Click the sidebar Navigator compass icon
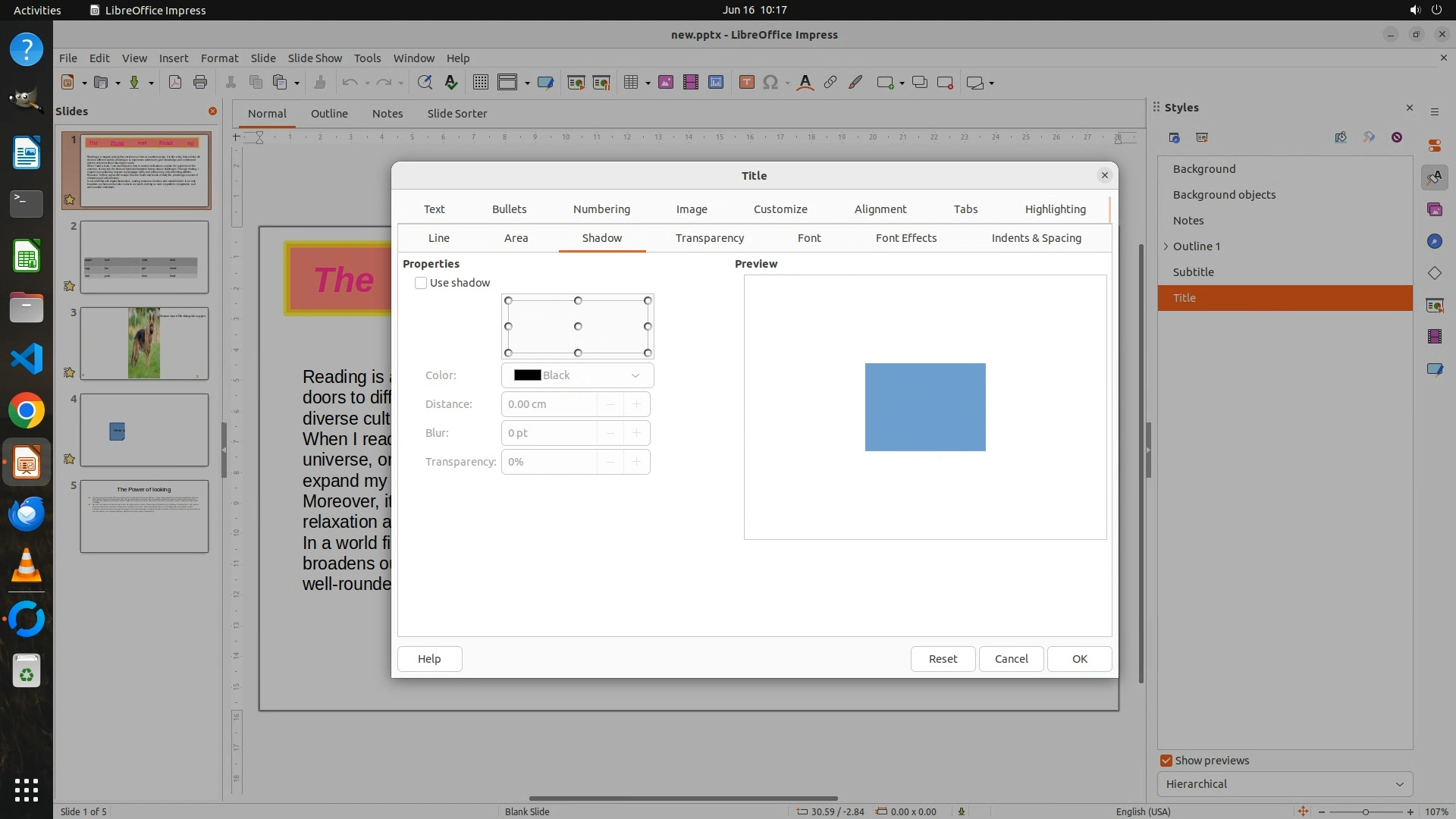 click(x=1434, y=241)
